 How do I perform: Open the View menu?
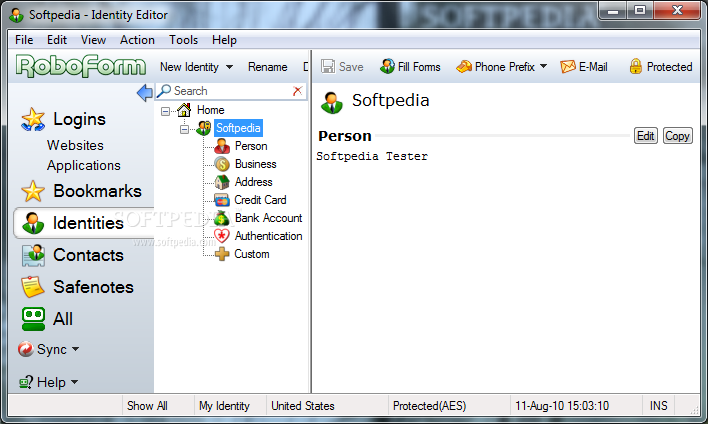(93, 40)
